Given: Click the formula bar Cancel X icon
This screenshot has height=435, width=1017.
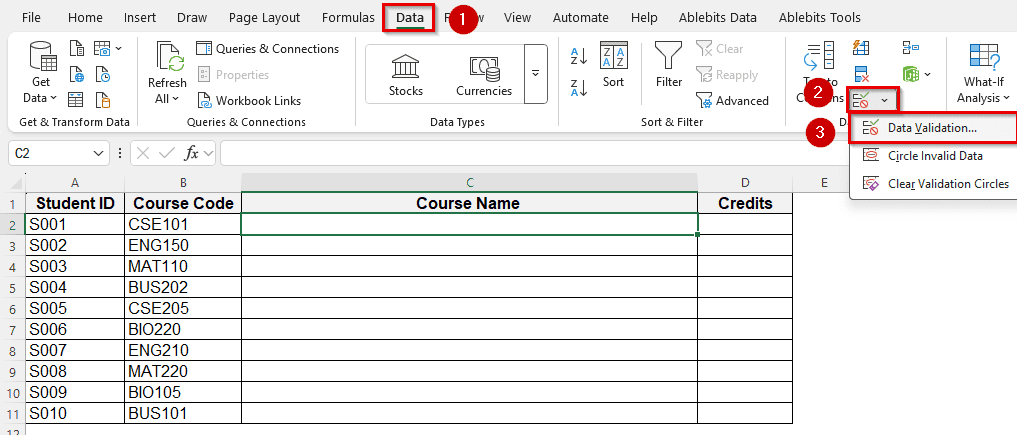Looking at the screenshot, I should [x=143, y=154].
